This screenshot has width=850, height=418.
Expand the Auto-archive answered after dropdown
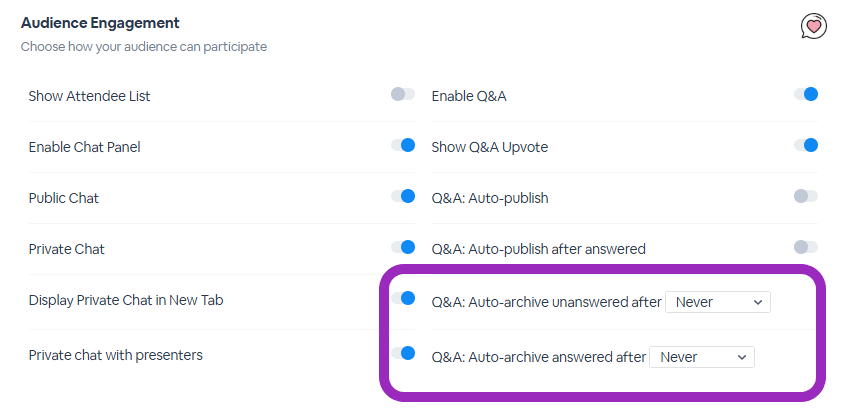[x=702, y=357]
